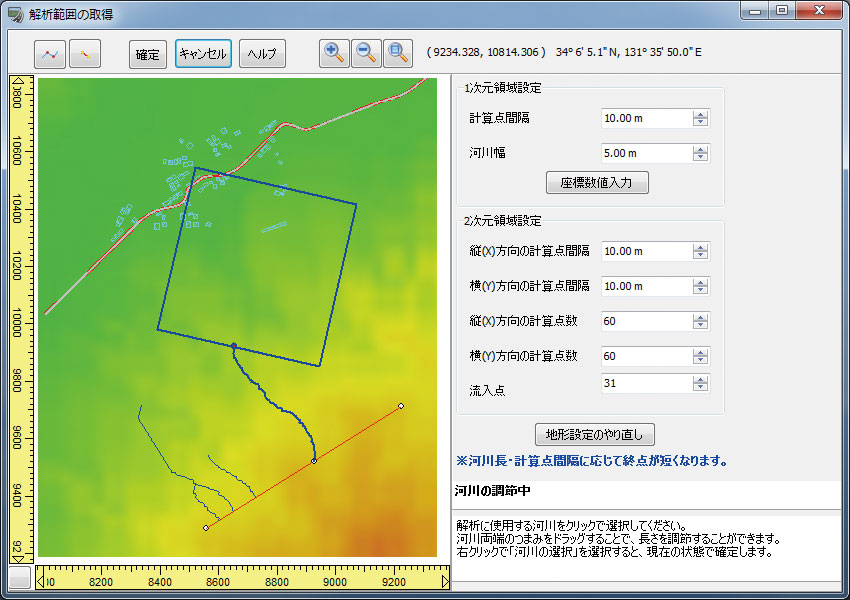This screenshot has height=600, width=850.
Task: Open ヘルプ help
Action: coord(262,54)
